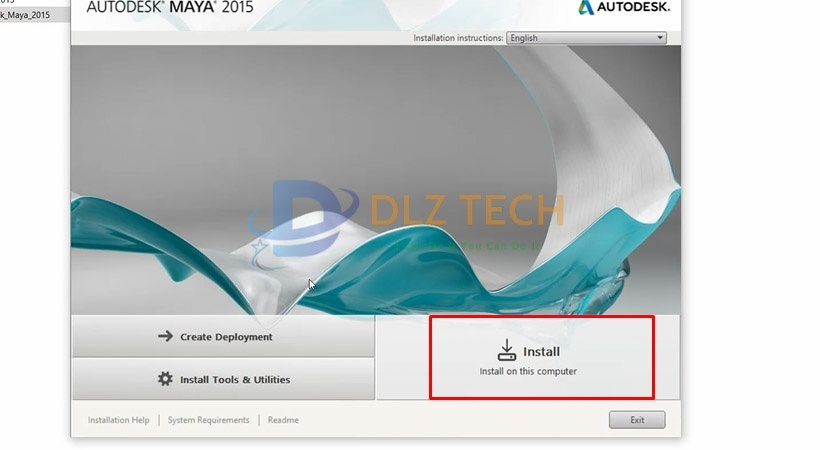Click the AUTODESK wordmark text
The image size is (820, 450).
[633, 7]
